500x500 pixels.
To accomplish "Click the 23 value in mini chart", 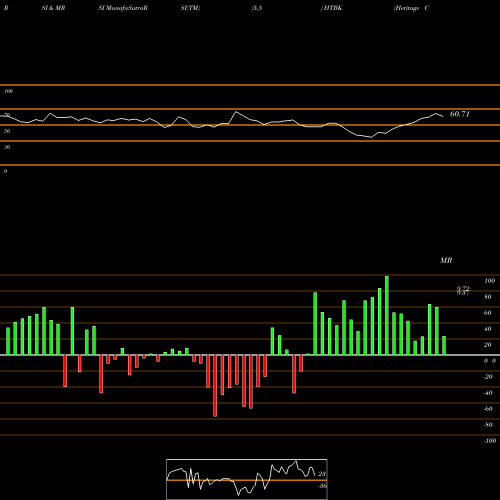I will point(322,474).
